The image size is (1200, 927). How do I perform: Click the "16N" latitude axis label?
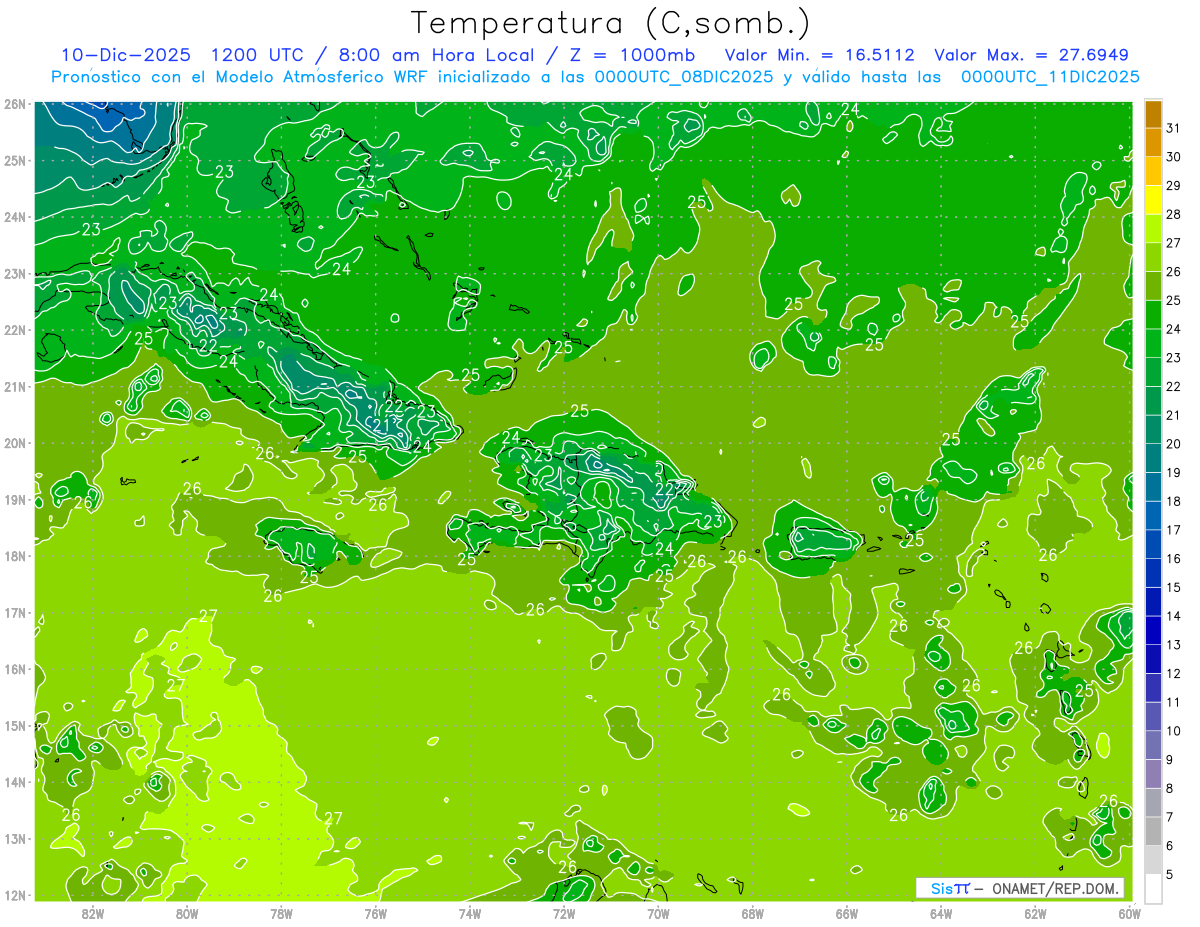pos(14,668)
